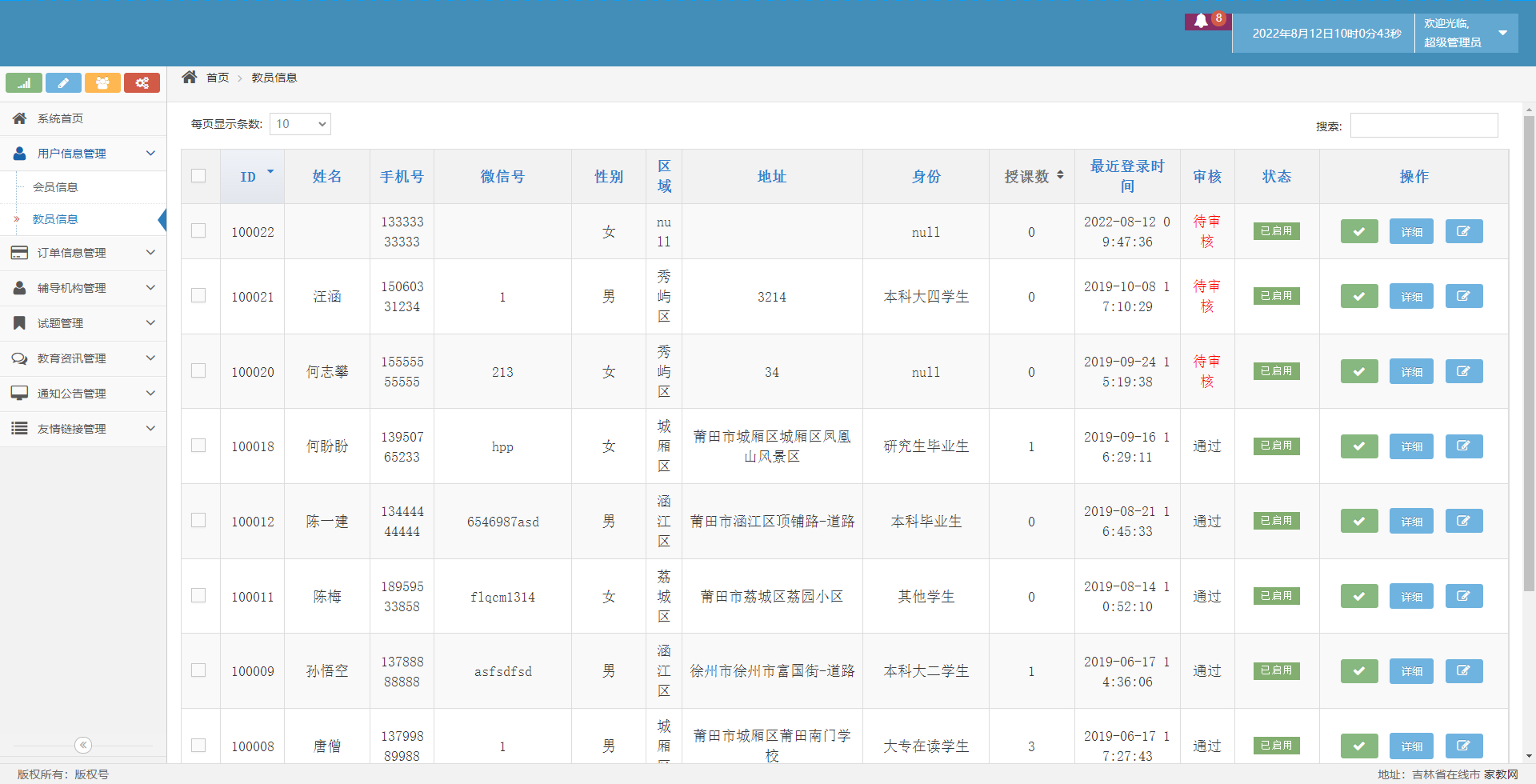Collapse the 用户信息管理 menu section
Image resolution: width=1536 pixels, height=784 pixels.
tap(83, 153)
